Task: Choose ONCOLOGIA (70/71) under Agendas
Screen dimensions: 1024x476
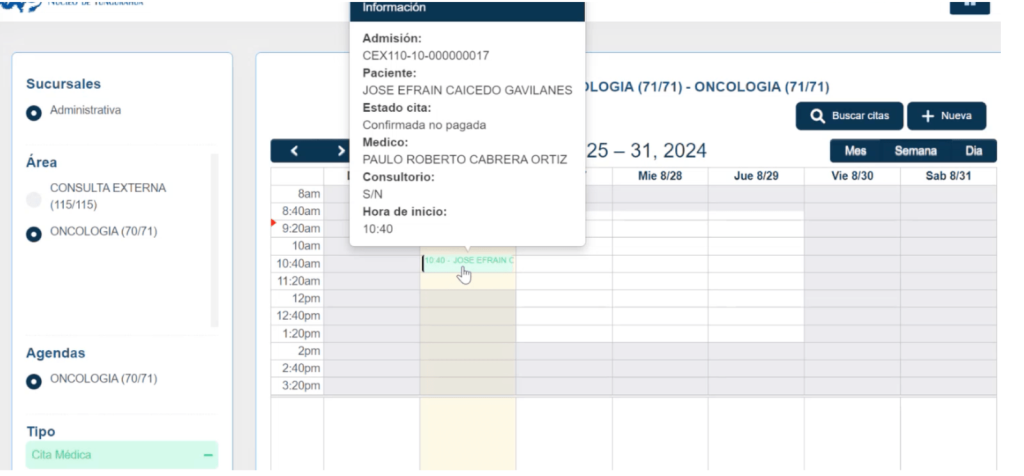Action: tap(34, 380)
